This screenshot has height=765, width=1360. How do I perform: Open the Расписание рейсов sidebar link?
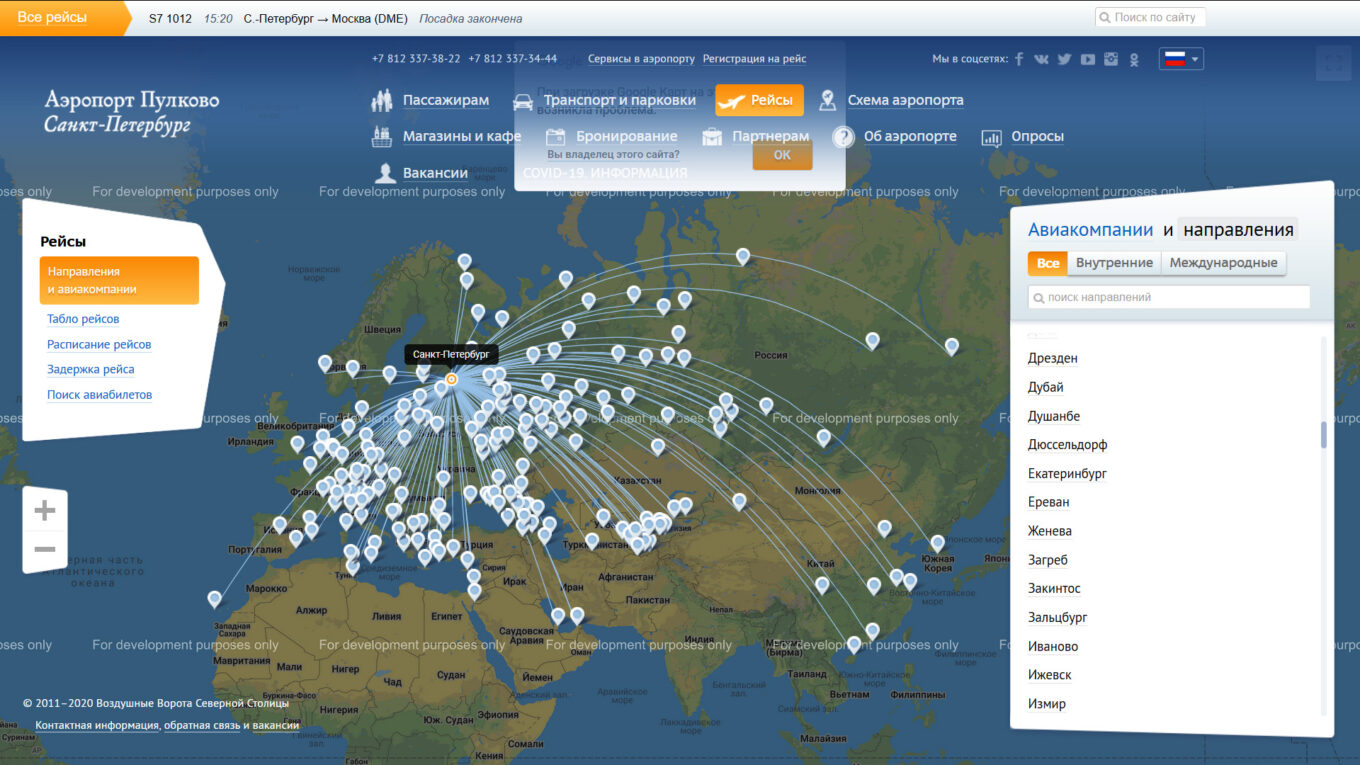click(x=99, y=344)
